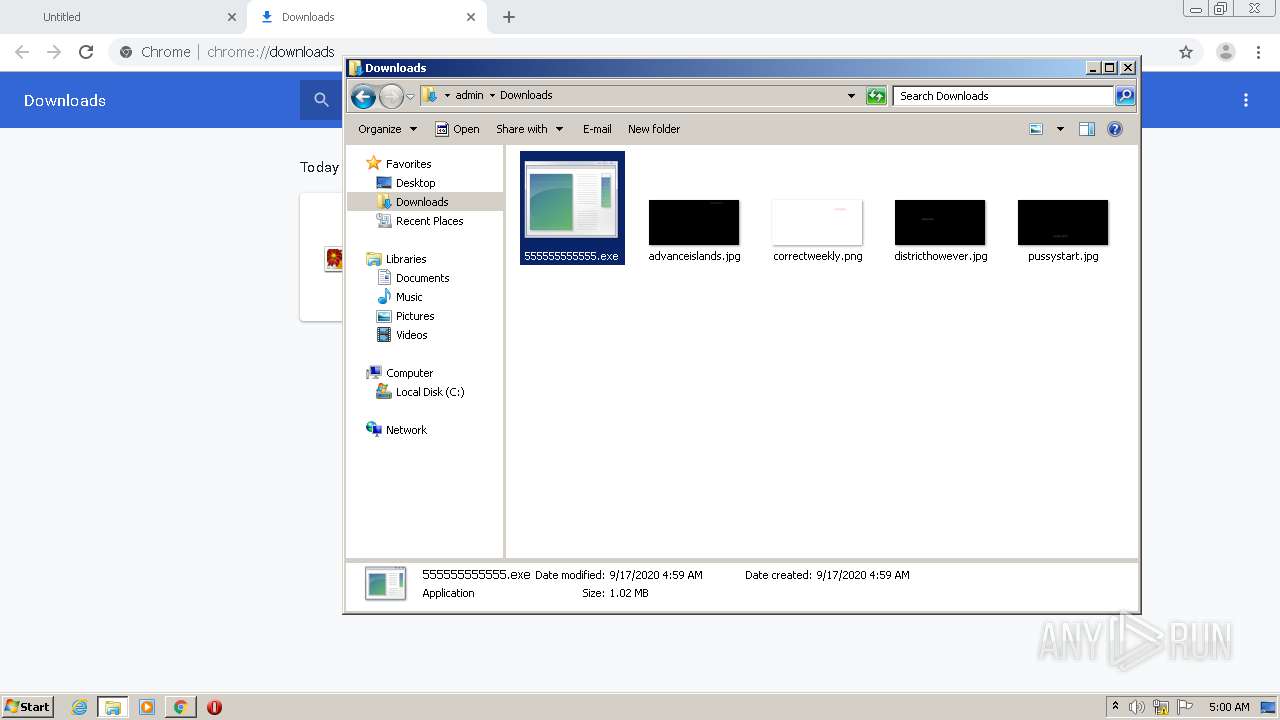Image resolution: width=1280 pixels, height=720 pixels.
Task: Open Windows Media Player from taskbar
Action: point(146,707)
